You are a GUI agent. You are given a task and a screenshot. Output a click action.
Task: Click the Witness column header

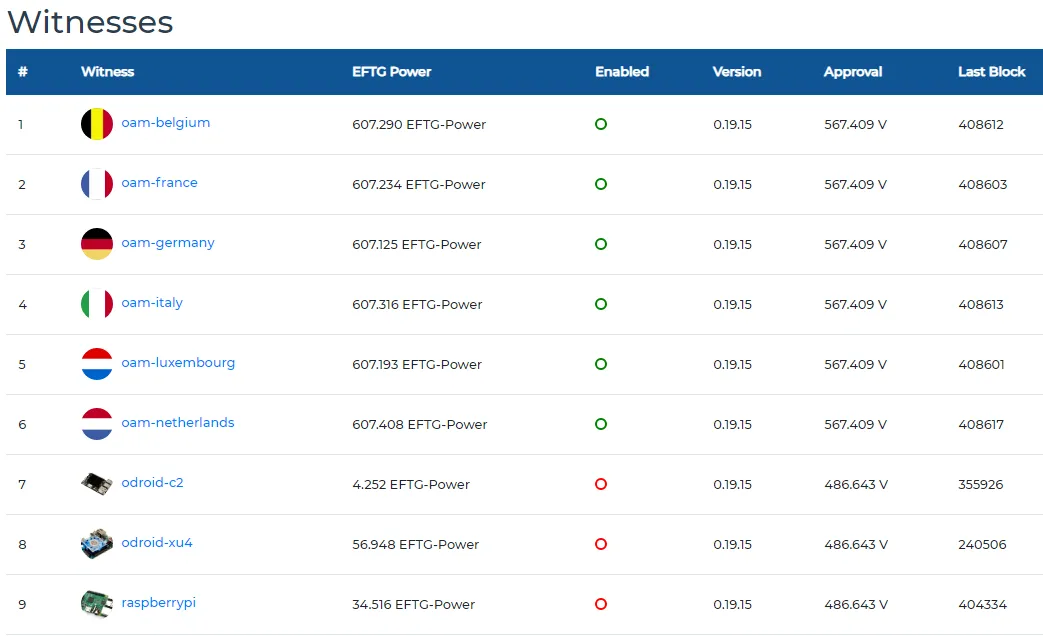(x=107, y=72)
